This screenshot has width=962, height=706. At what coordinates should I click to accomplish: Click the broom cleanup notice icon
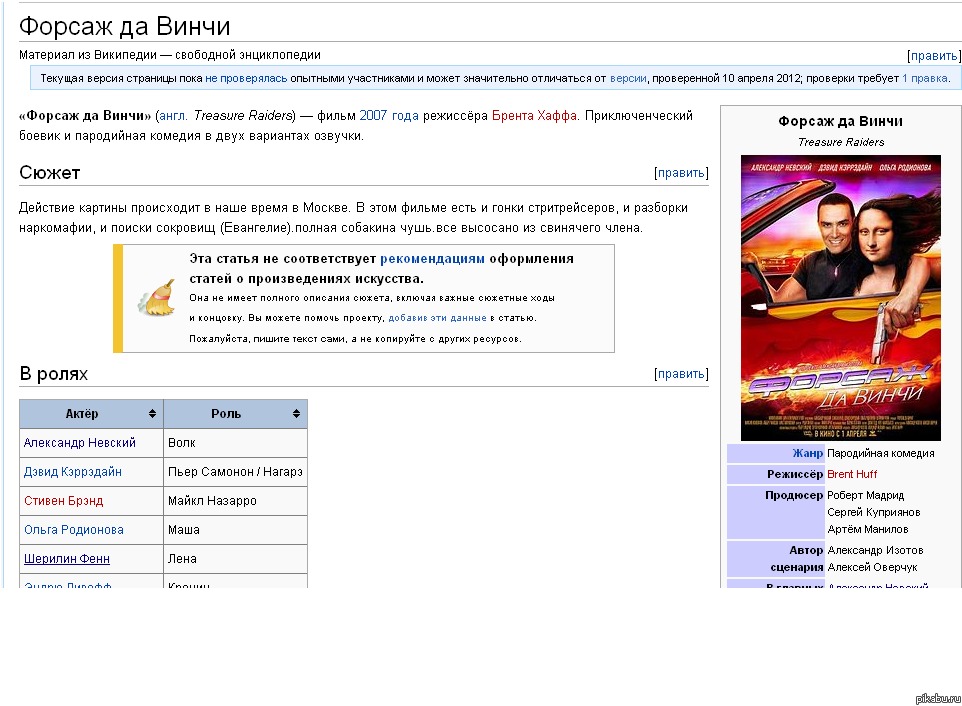tap(155, 299)
